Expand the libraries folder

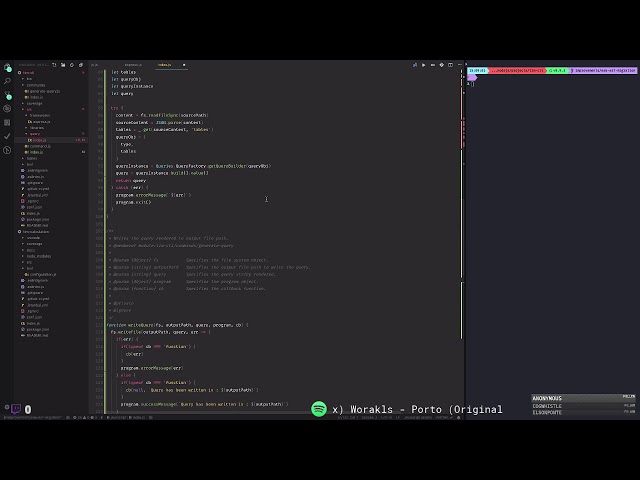(x=37, y=128)
